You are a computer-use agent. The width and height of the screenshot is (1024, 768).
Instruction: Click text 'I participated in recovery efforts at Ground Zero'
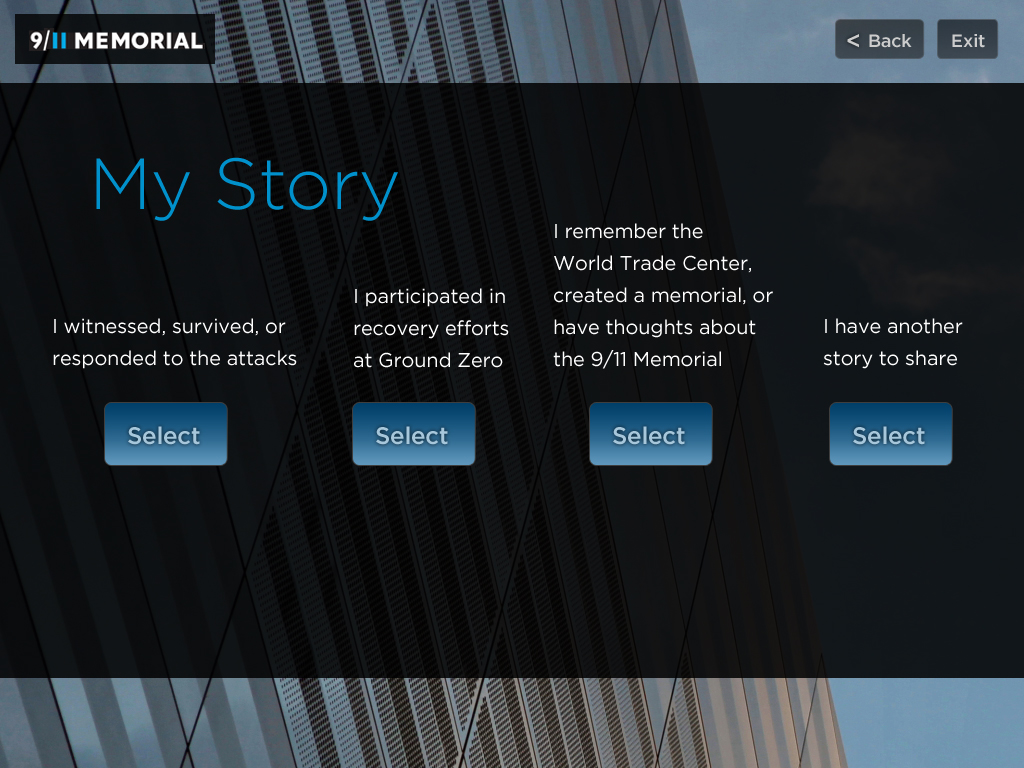click(x=431, y=328)
